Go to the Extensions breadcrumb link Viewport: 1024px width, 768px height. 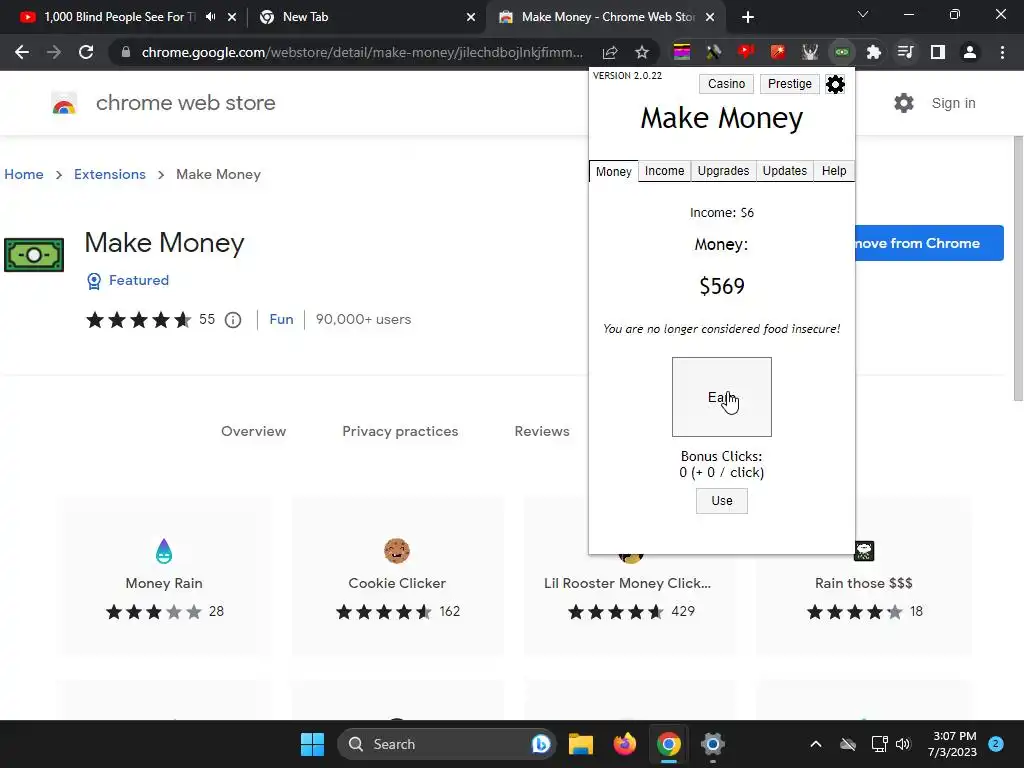[110, 174]
